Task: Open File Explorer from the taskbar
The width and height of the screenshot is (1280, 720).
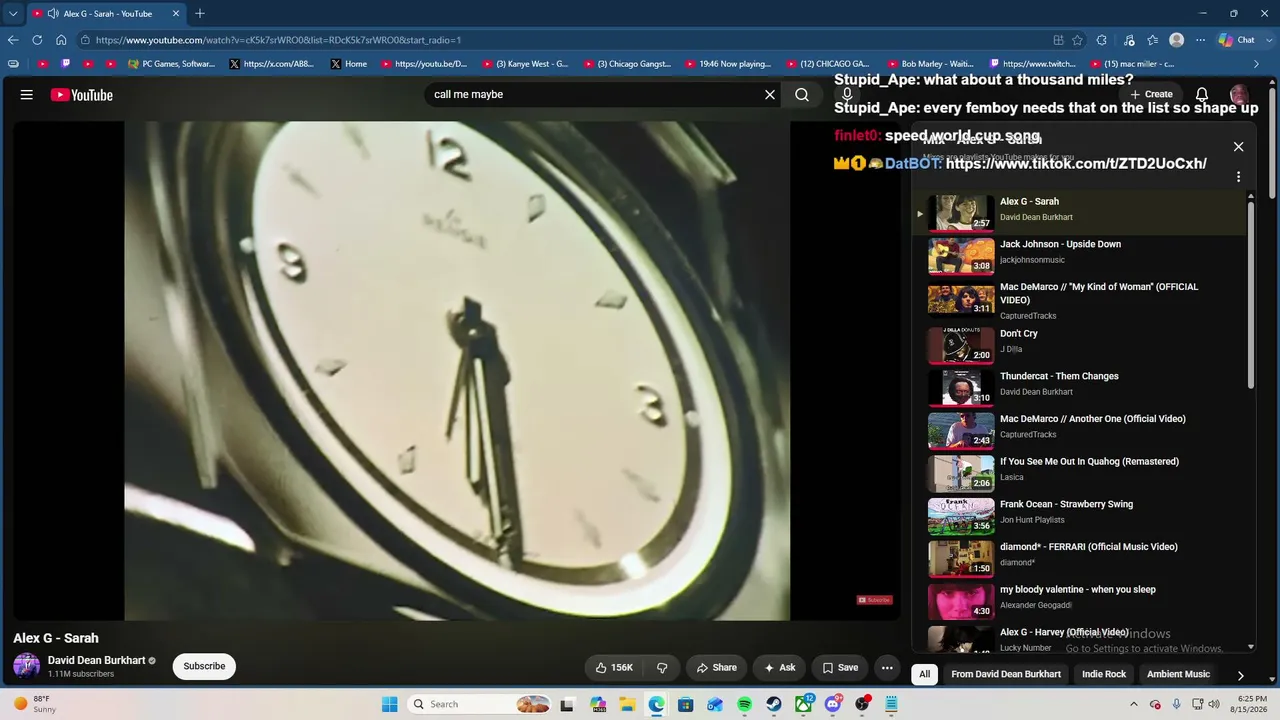Action: click(x=627, y=704)
